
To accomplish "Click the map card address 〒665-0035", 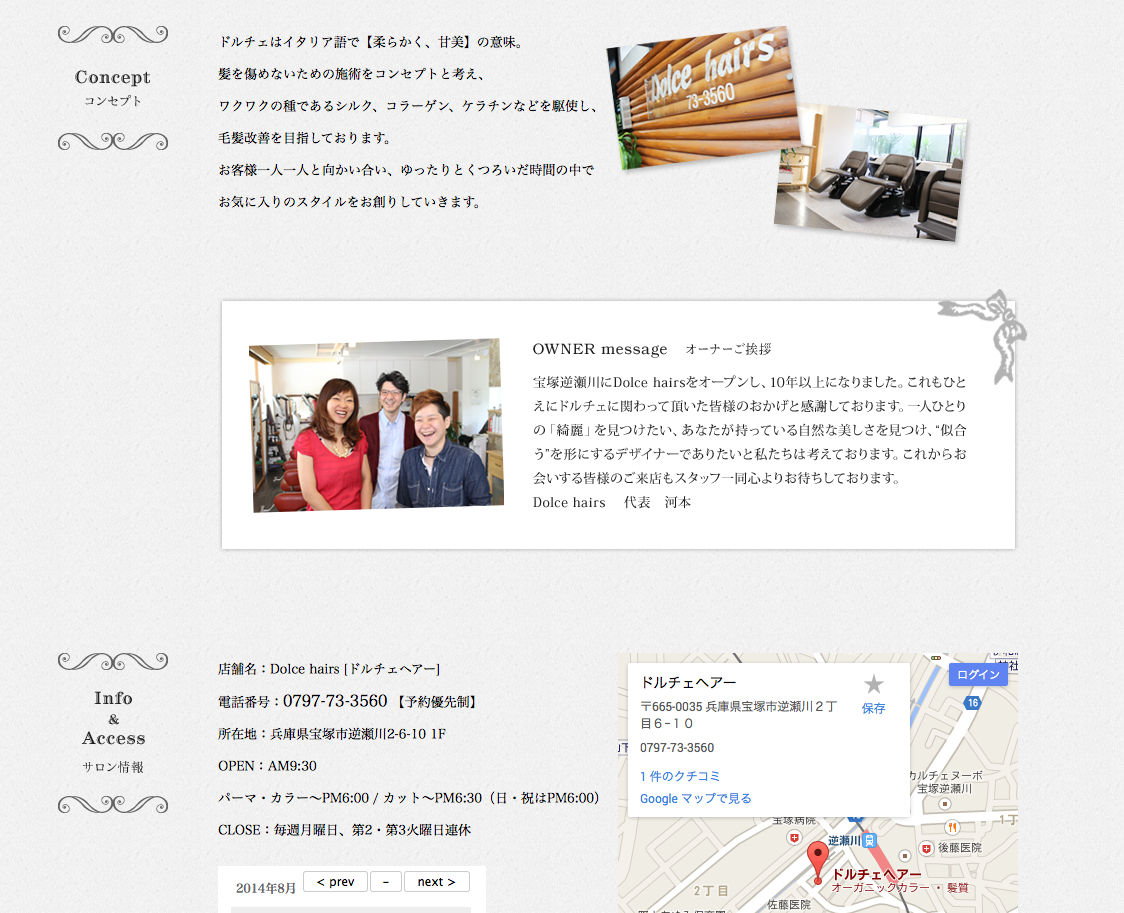I will pyautogui.click(x=738, y=714).
